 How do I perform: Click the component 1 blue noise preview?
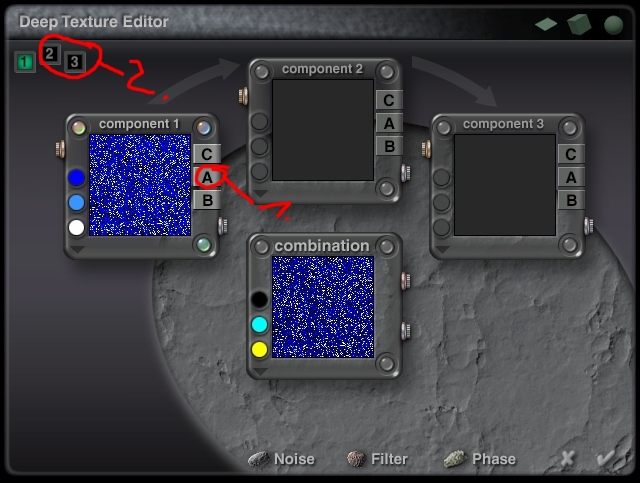140,185
